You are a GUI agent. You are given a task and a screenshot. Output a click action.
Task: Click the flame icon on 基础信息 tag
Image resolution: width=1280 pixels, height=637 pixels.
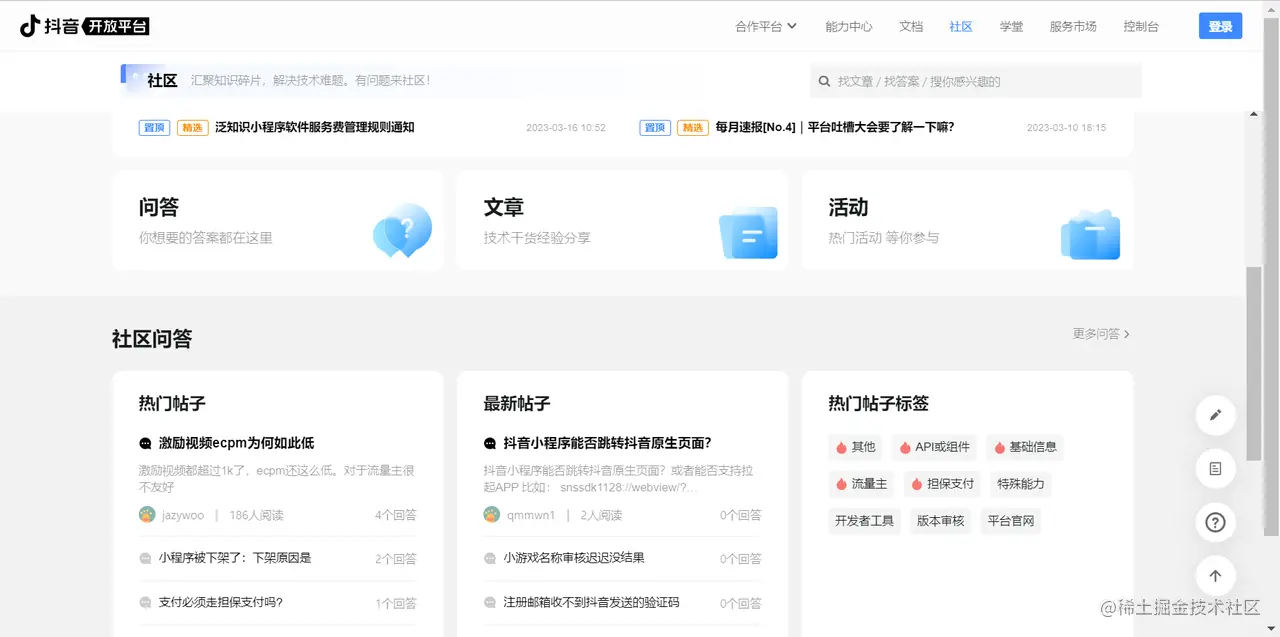[999, 447]
